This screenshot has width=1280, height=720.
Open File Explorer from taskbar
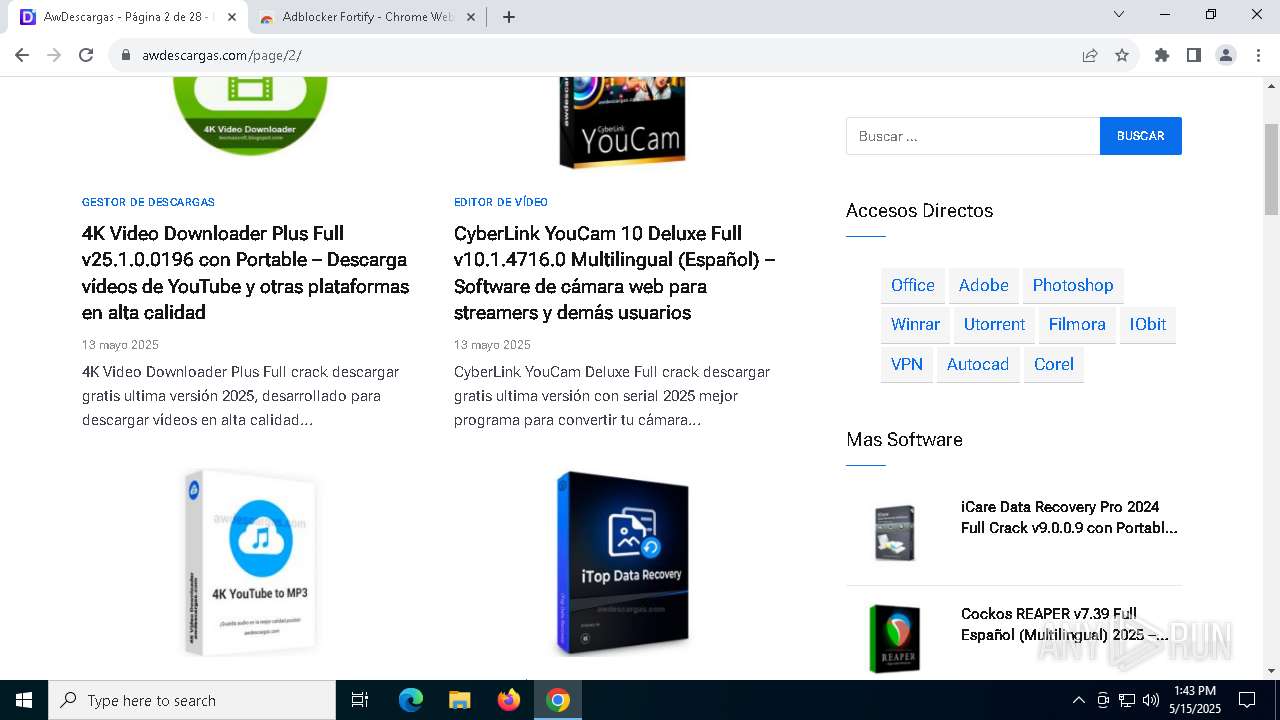(459, 700)
